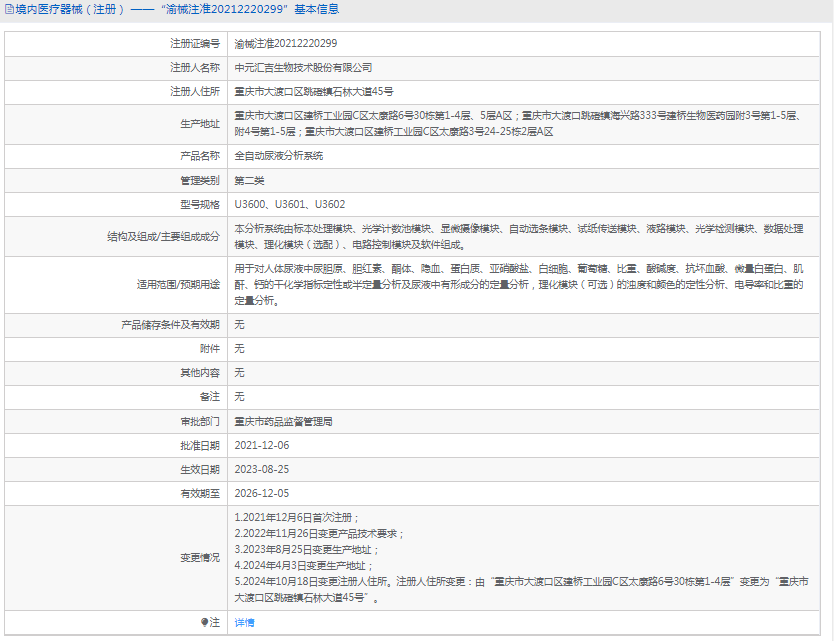Select registrant address 重庆市大渡口区跳磴镇石林大道45号

click(x=314, y=91)
